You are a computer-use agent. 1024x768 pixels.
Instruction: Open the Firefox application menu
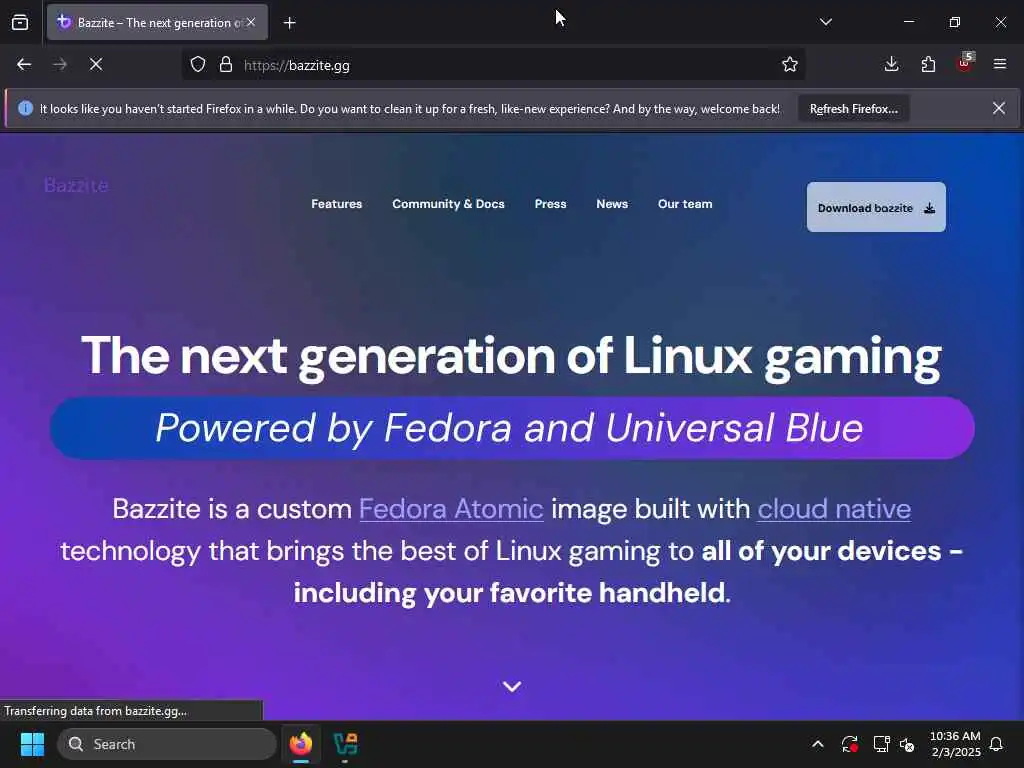click(x=1000, y=65)
